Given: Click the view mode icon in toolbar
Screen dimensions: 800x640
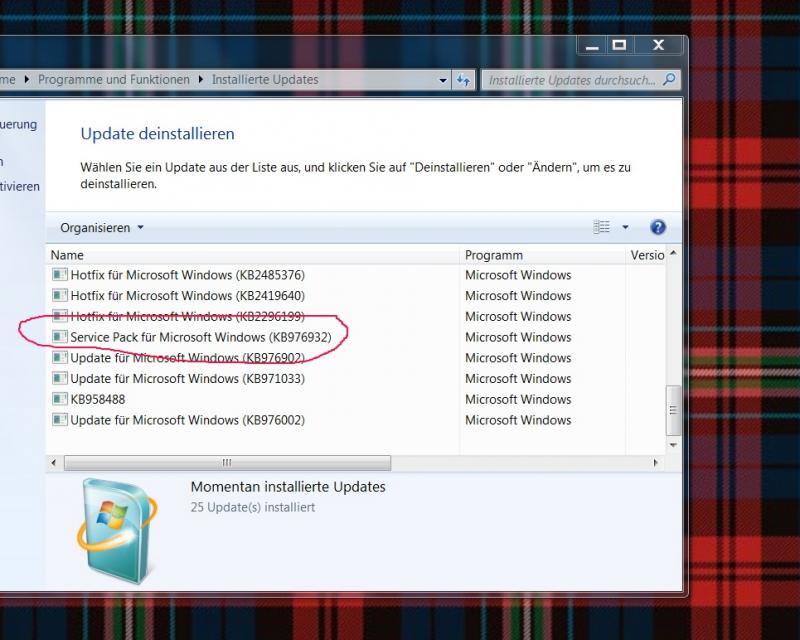Looking at the screenshot, I should pos(602,227).
